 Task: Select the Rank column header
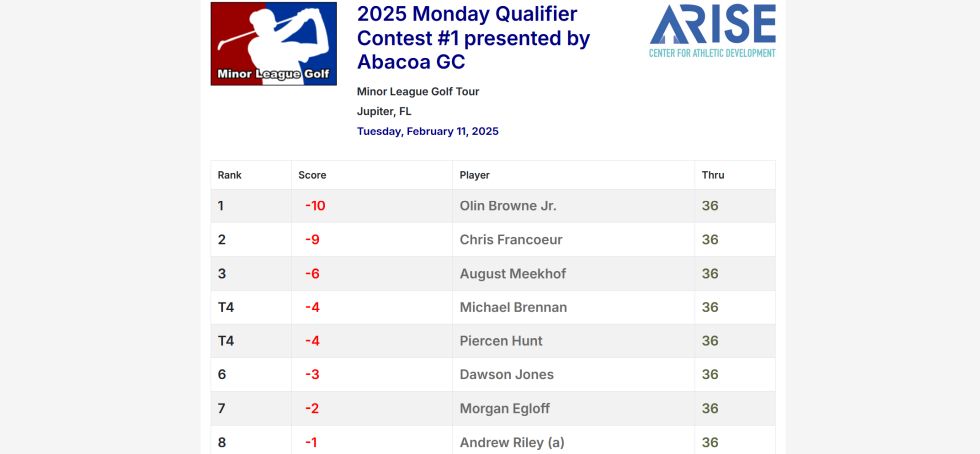pyautogui.click(x=229, y=175)
